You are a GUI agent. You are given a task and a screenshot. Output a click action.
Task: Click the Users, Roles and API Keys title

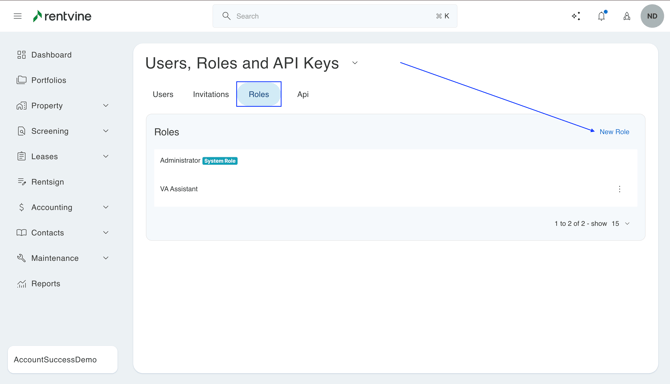242,63
